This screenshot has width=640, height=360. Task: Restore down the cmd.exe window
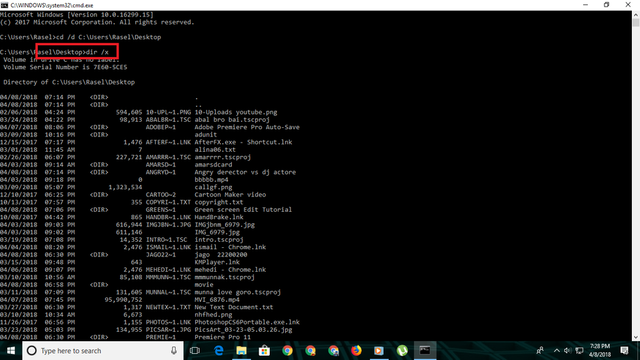[x=607, y=5]
